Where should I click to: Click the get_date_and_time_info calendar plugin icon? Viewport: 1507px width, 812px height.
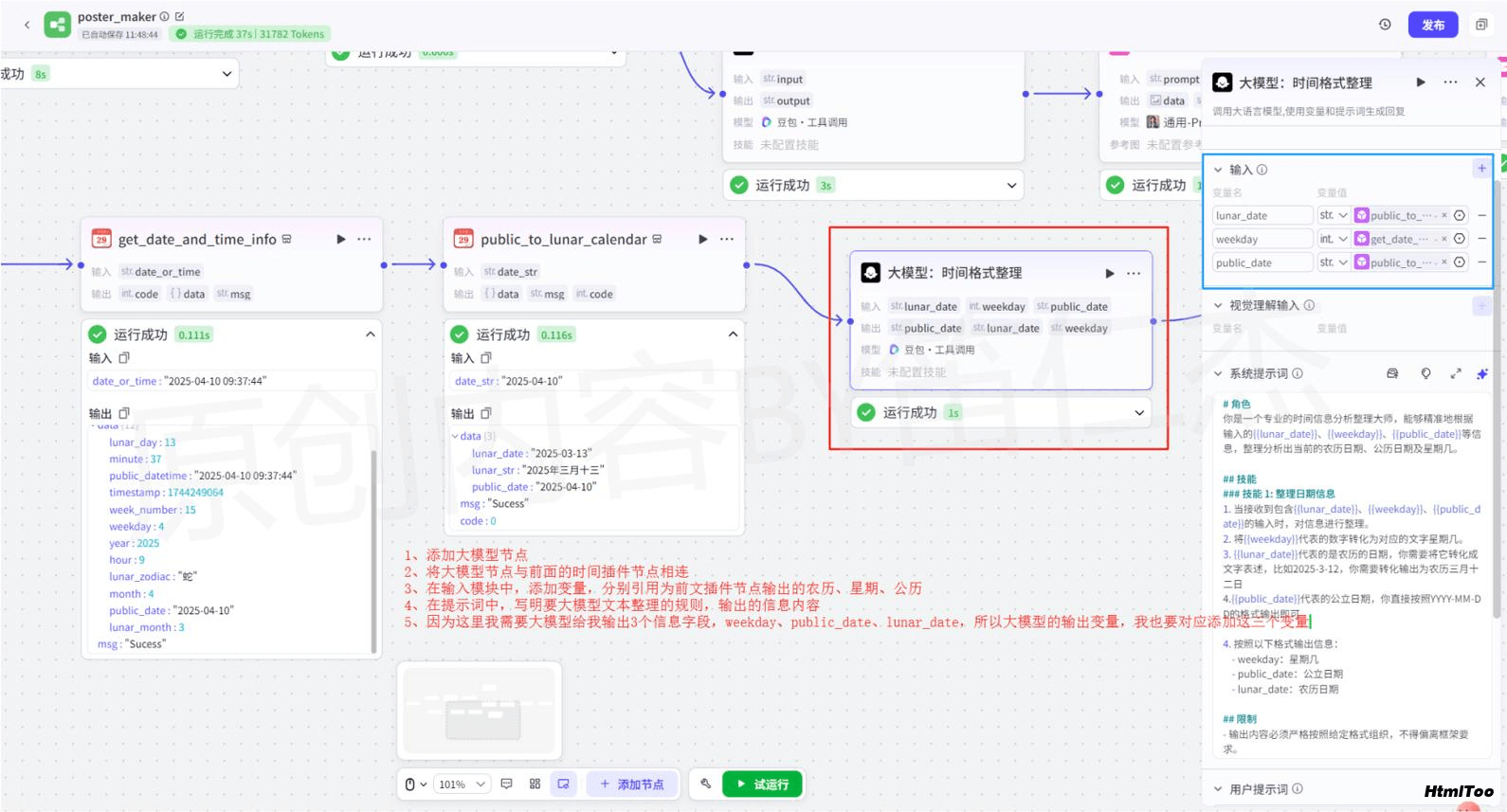(x=101, y=239)
